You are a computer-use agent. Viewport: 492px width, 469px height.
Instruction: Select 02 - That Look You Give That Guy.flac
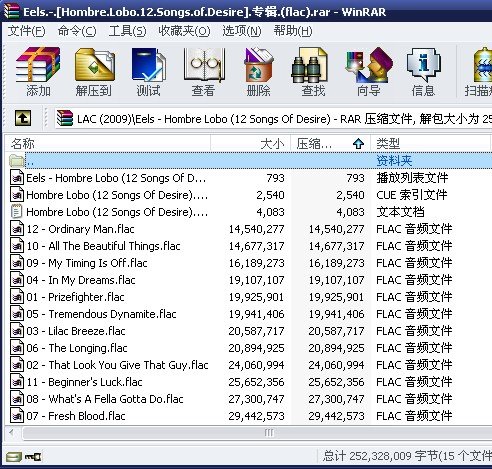117,365
